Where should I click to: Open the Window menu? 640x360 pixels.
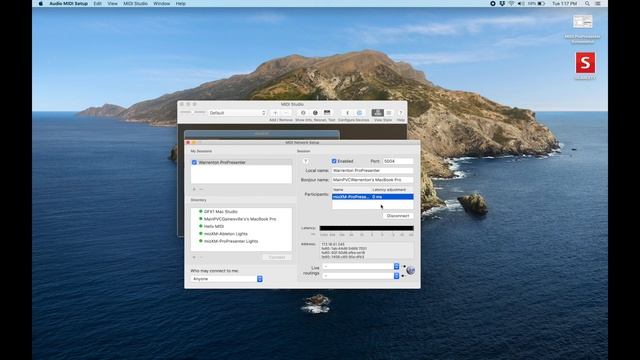[162, 4]
